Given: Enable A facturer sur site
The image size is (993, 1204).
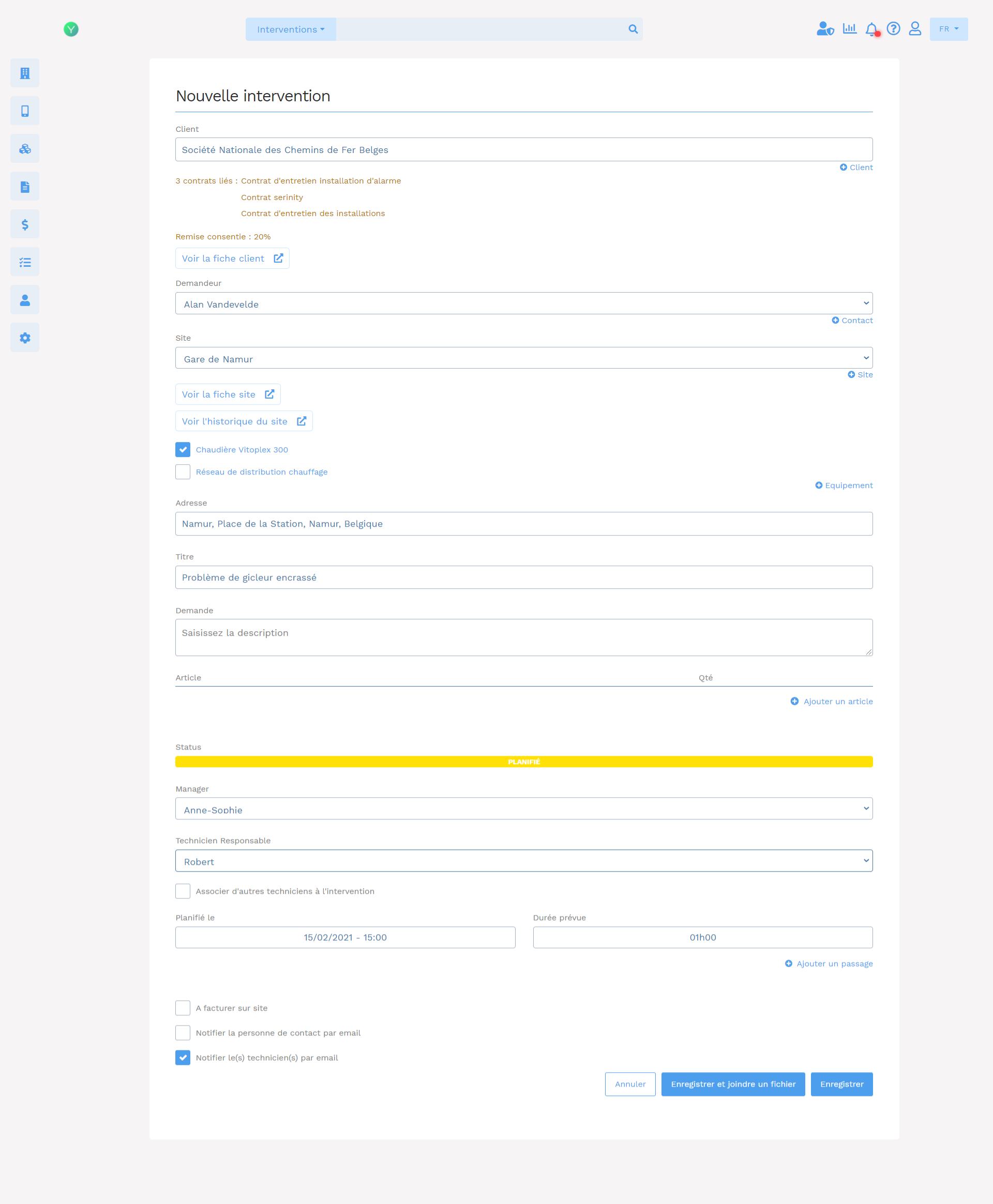Looking at the screenshot, I should pyautogui.click(x=183, y=1008).
